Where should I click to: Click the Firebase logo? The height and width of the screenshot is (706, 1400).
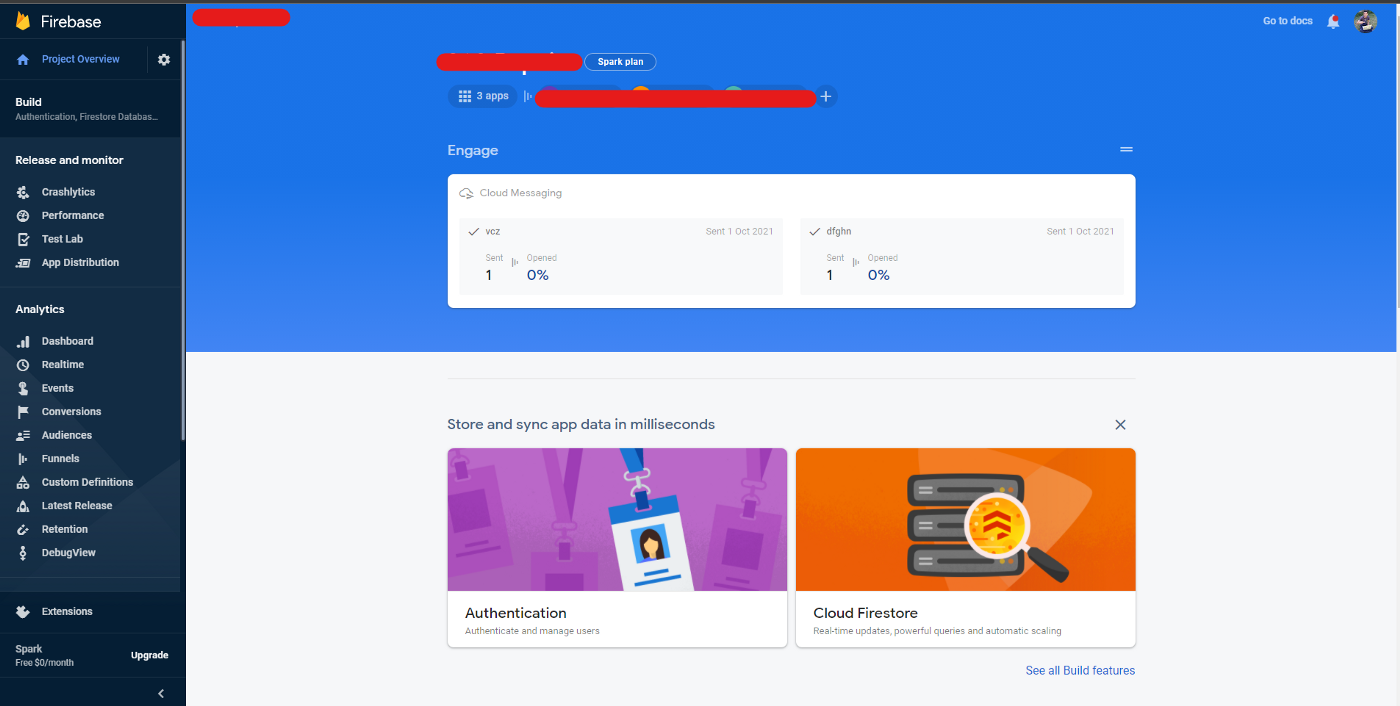point(23,21)
